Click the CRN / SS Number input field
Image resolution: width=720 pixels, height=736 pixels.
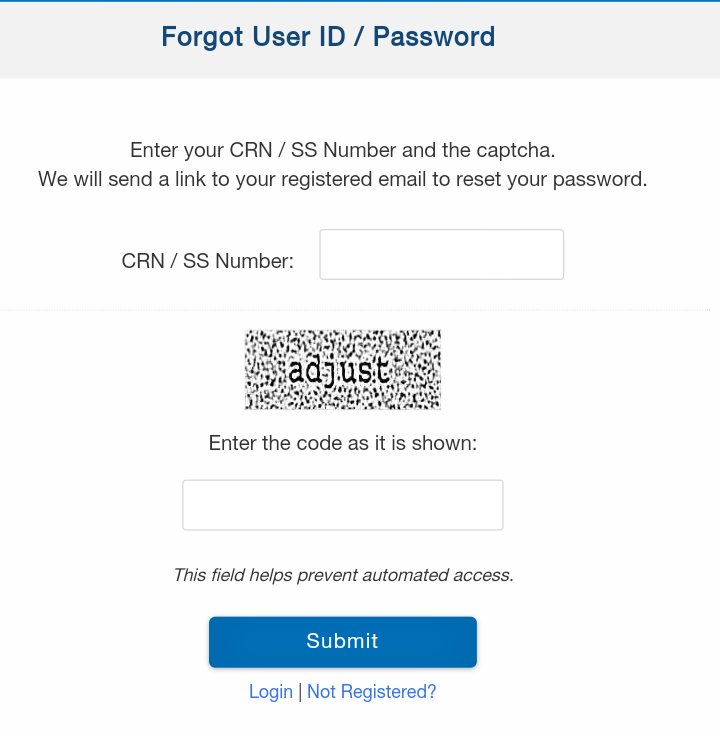(x=441, y=254)
